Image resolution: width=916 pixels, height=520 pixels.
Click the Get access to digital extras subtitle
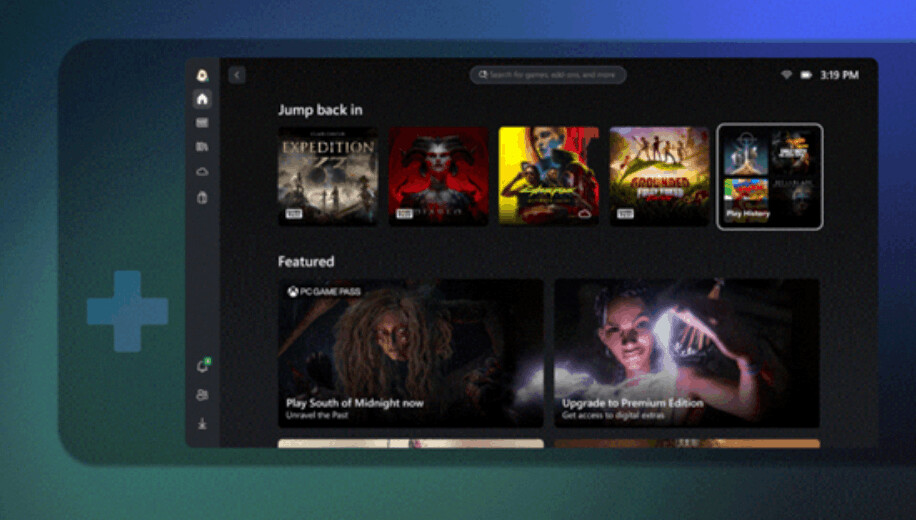[x=613, y=415]
